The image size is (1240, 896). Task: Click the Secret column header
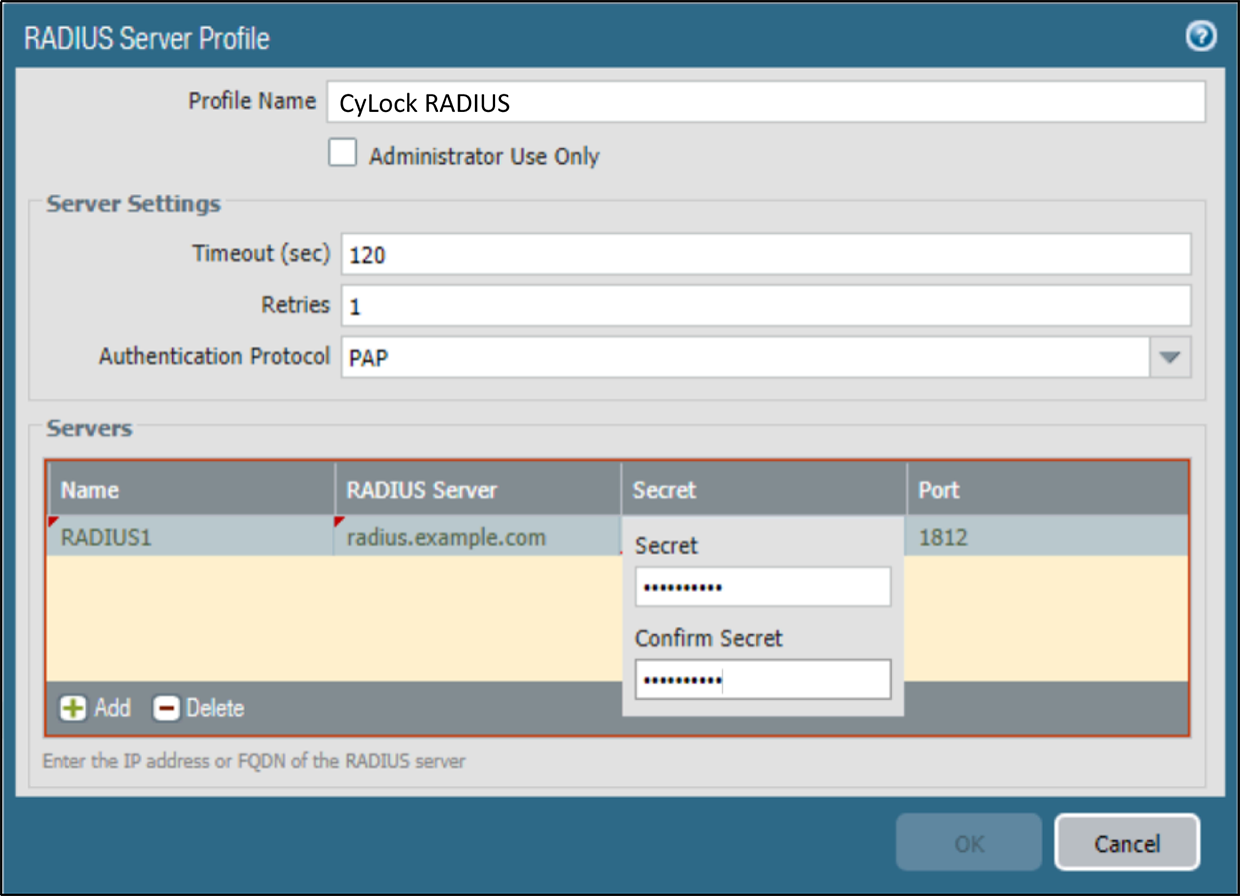coord(763,490)
